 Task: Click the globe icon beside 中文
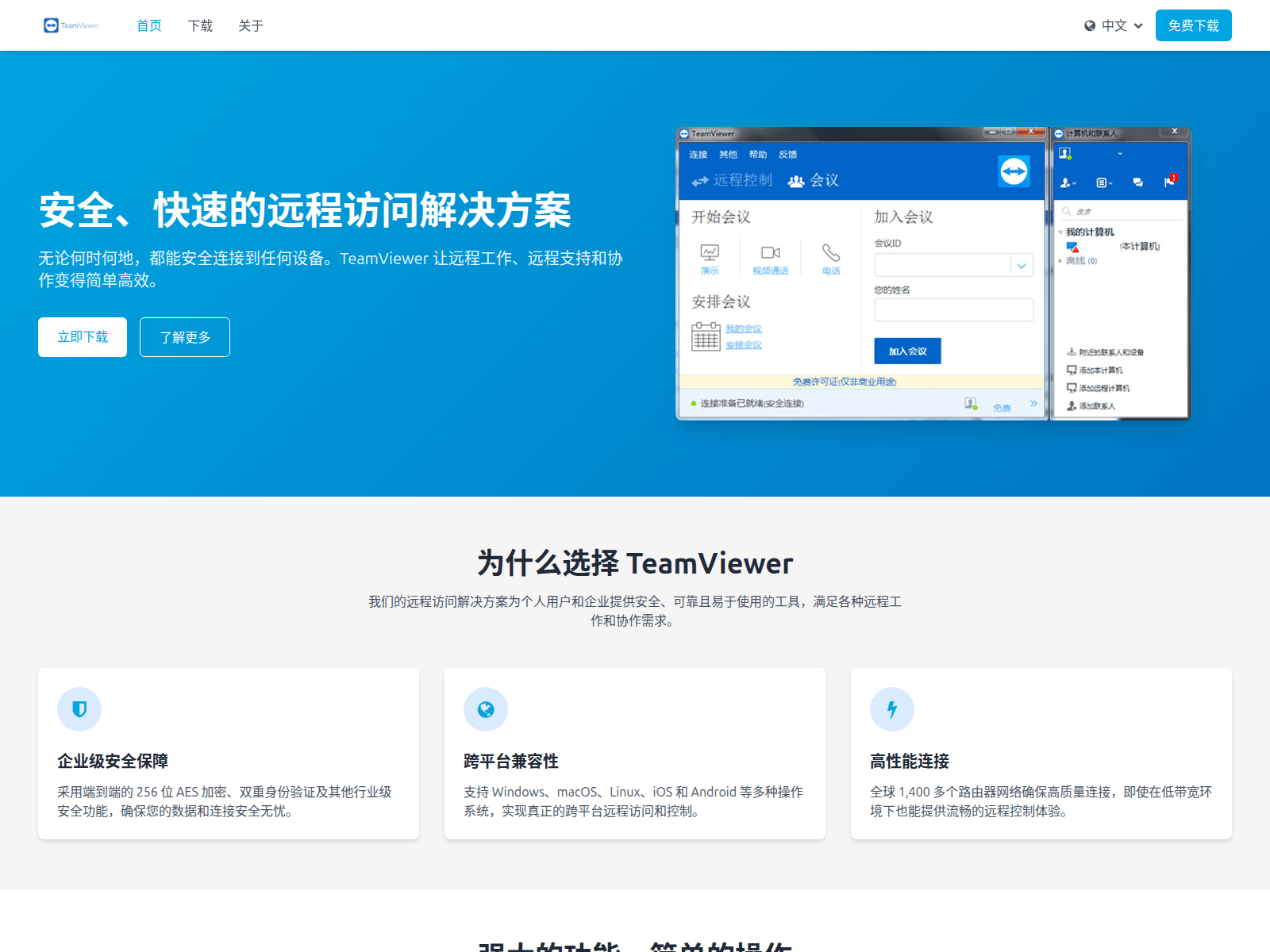[x=1090, y=25]
